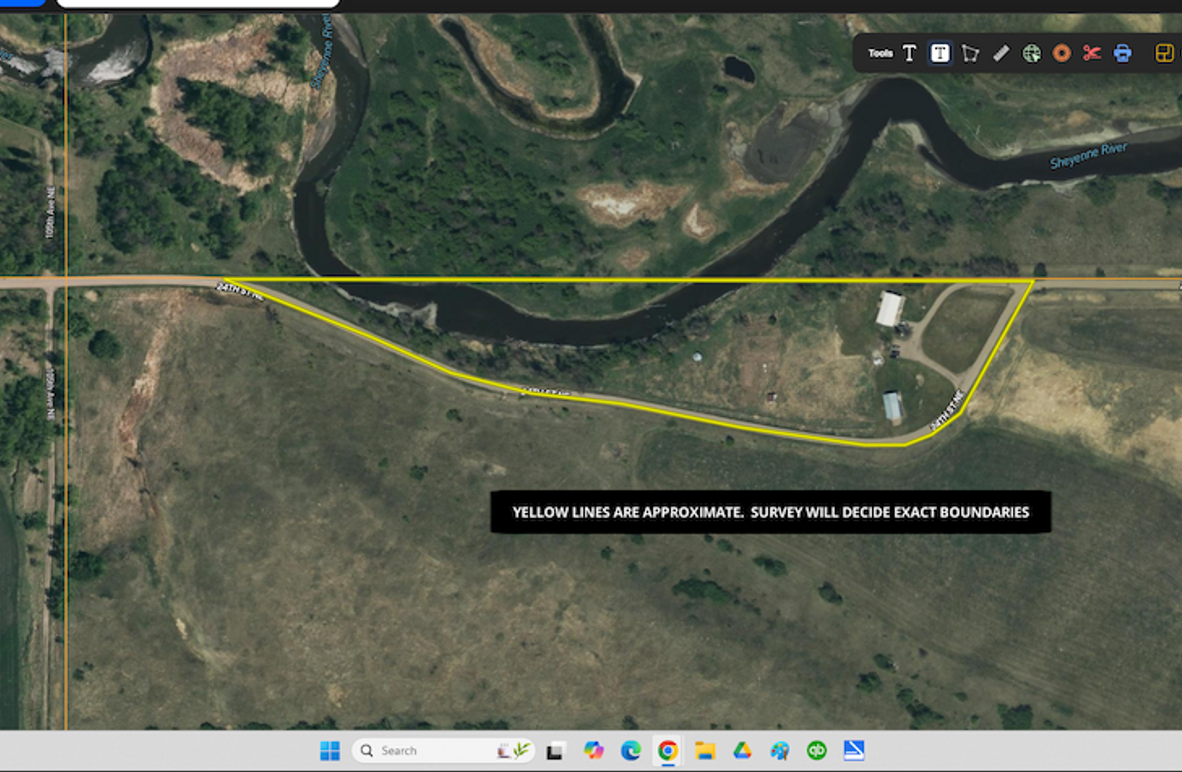Select the plain text label tool
Screen dimensions: 1182x772
tap(909, 54)
